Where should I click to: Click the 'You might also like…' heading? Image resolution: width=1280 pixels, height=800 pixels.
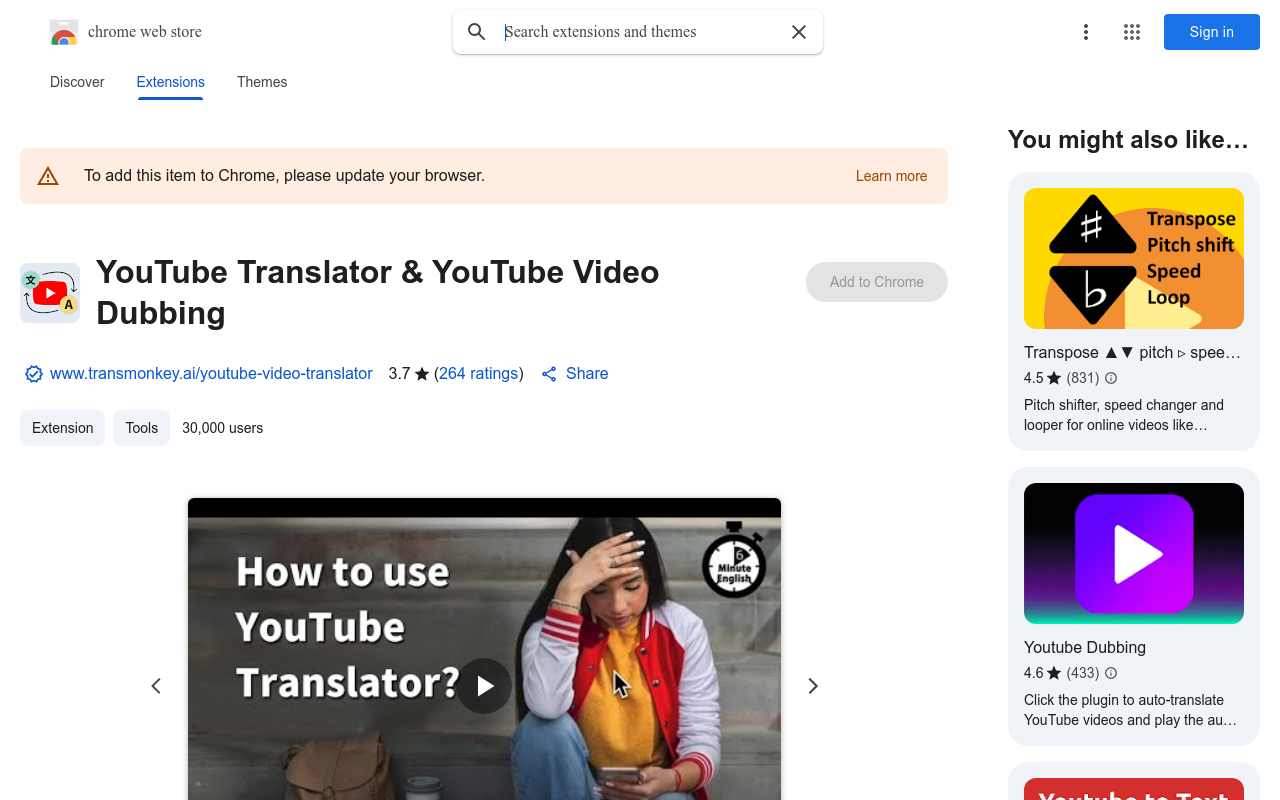[1128, 140]
